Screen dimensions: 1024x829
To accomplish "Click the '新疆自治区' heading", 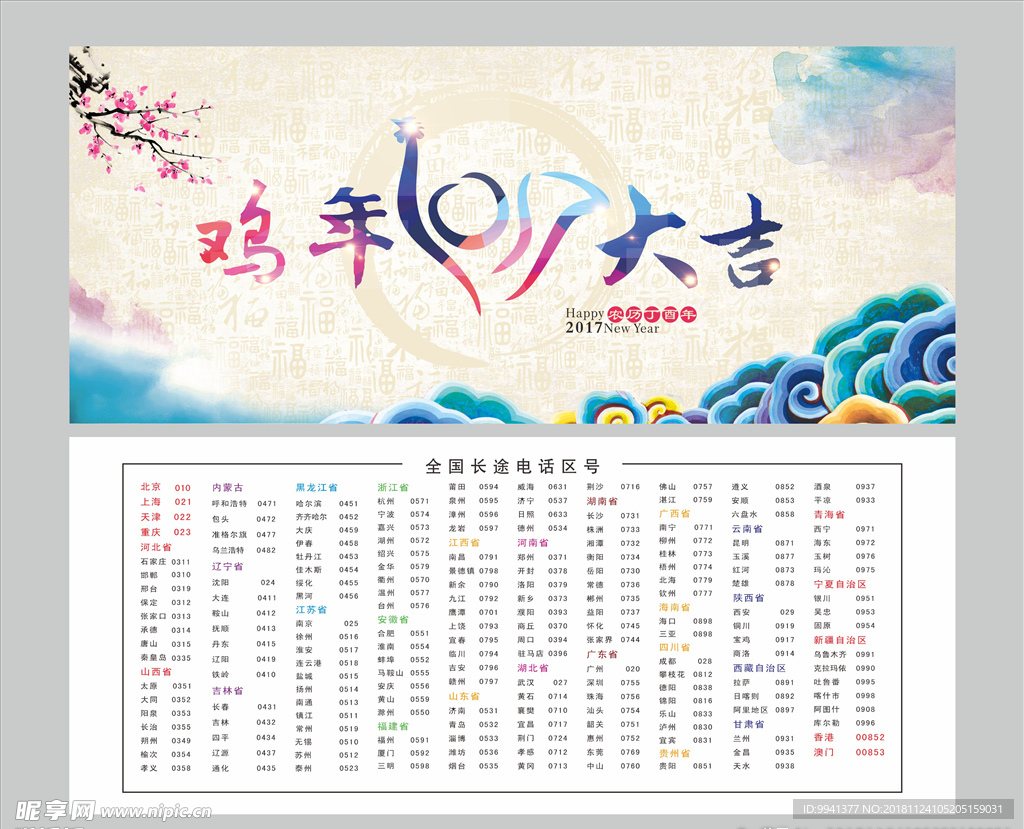I will [x=840, y=640].
